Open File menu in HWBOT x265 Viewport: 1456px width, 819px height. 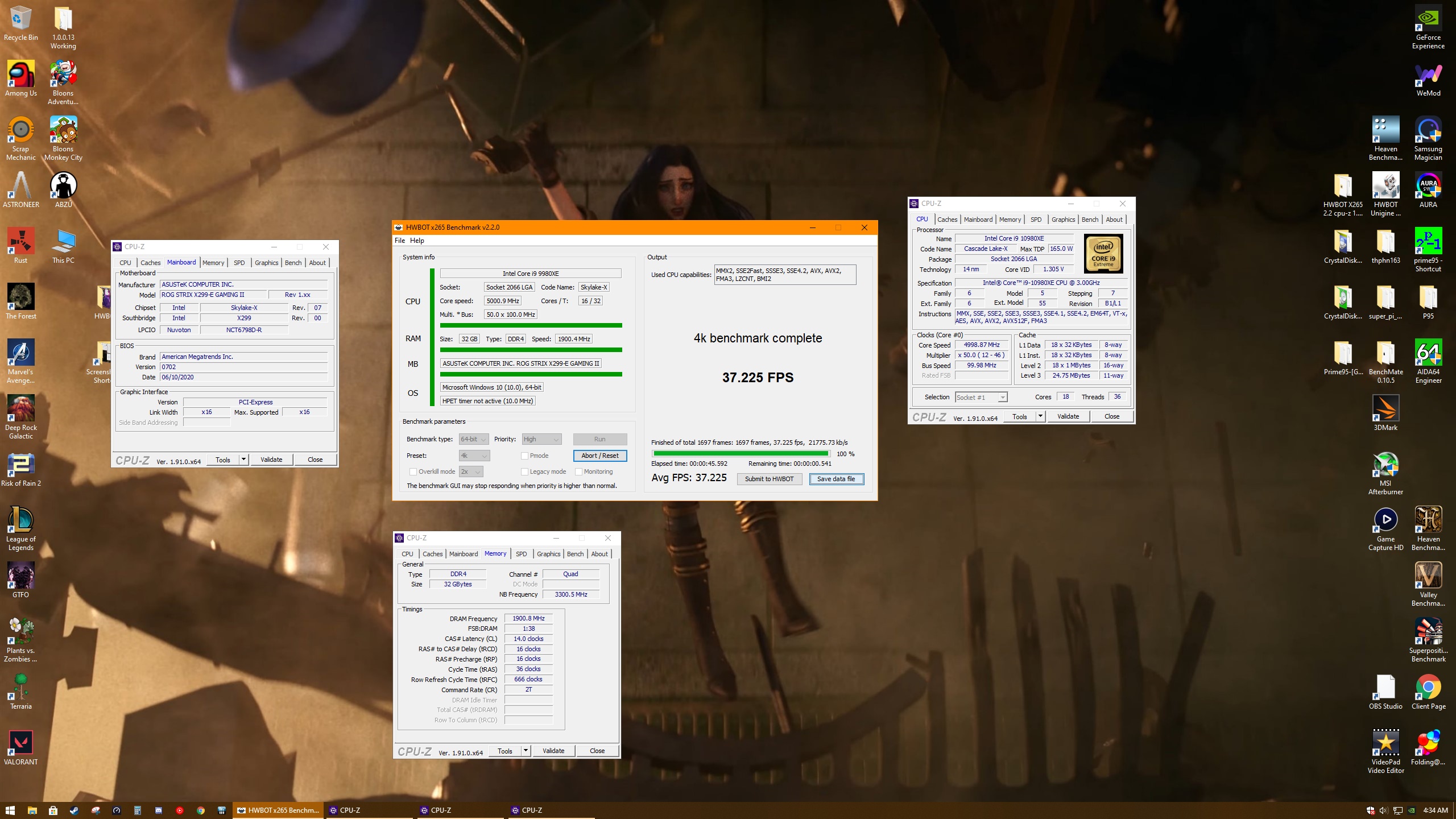(x=400, y=241)
